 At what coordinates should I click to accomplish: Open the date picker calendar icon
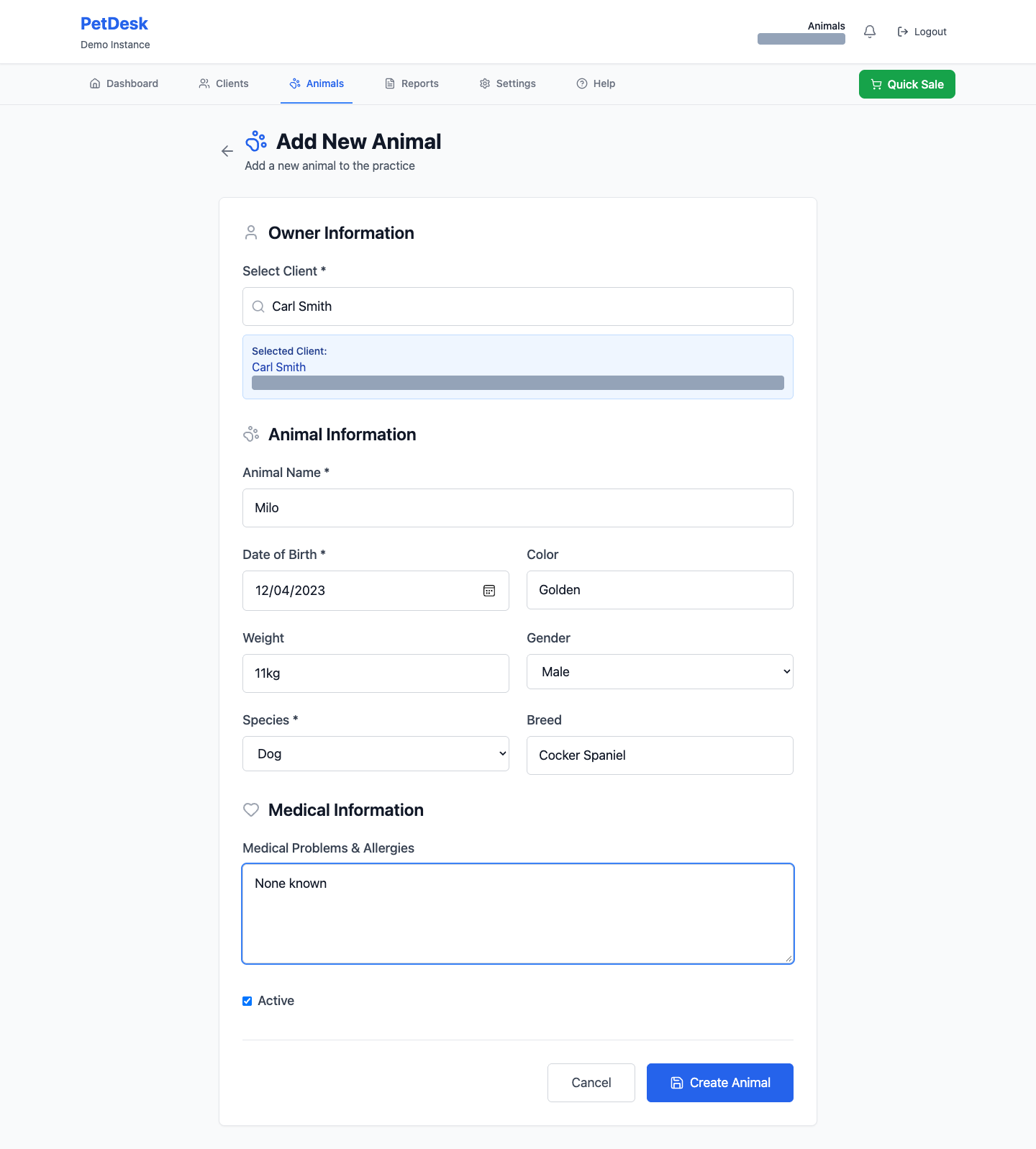489,591
